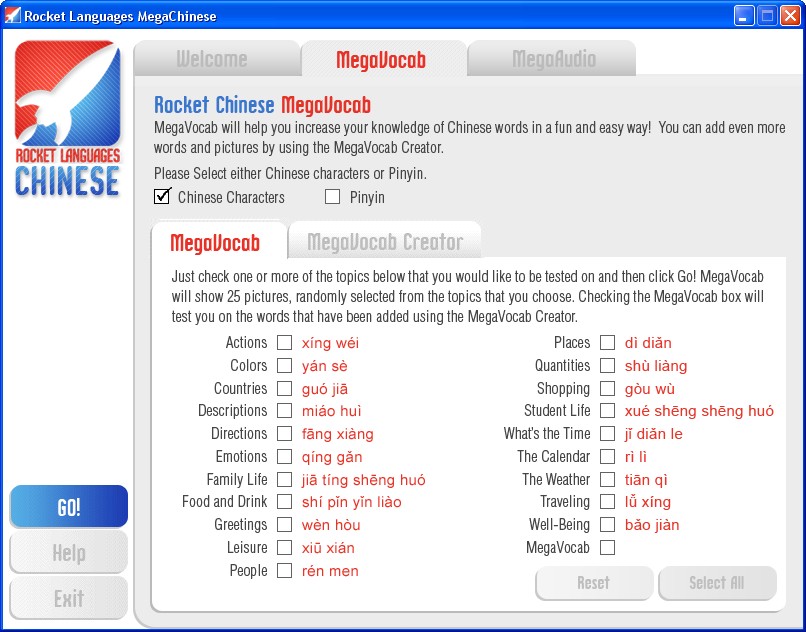Select the top MegaVocab tab

[x=383, y=59]
